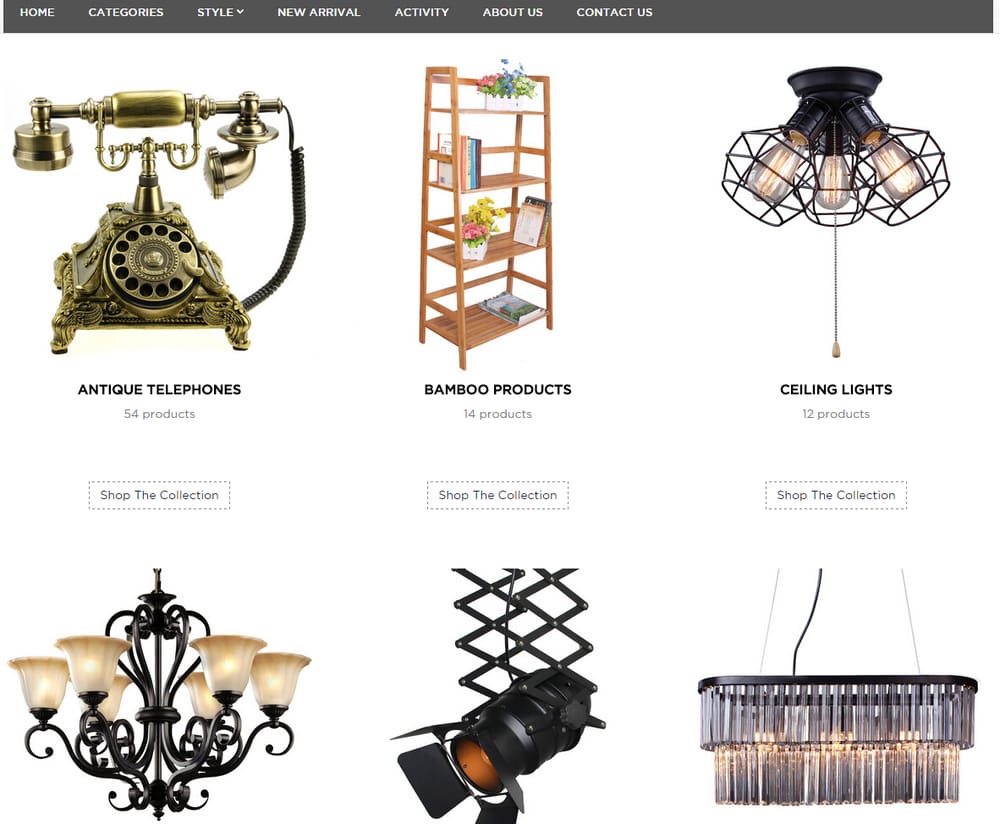Open the ANTIQUE TELEPHONES collection title
1000x824 pixels.
tap(159, 390)
